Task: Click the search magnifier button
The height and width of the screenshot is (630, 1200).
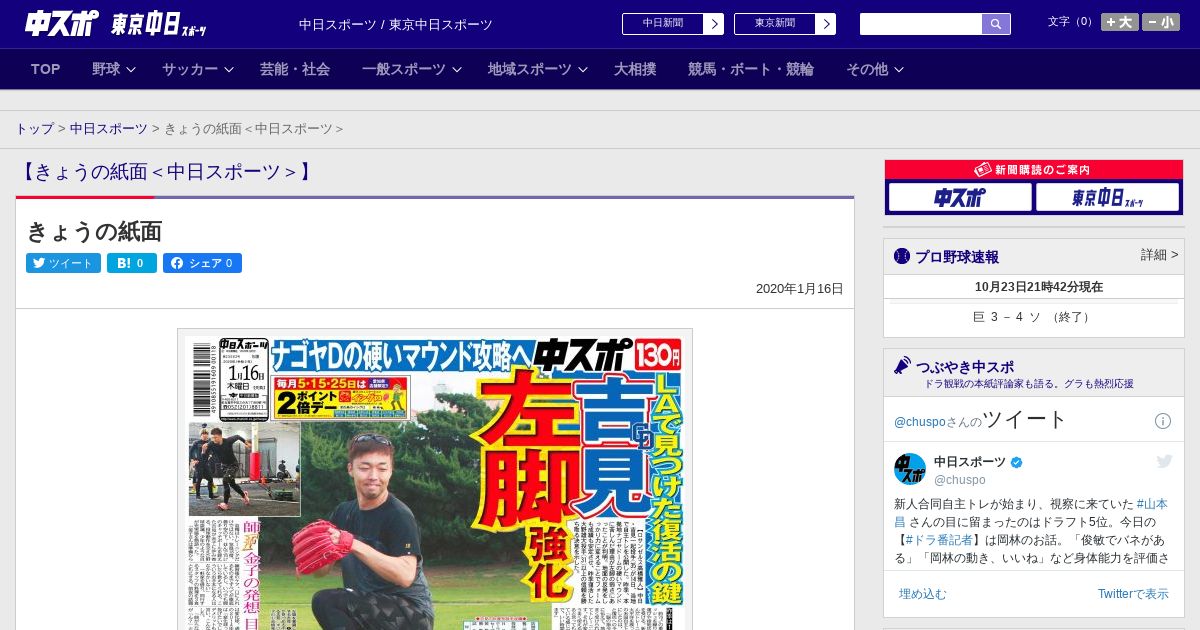Action: point(996,24)
